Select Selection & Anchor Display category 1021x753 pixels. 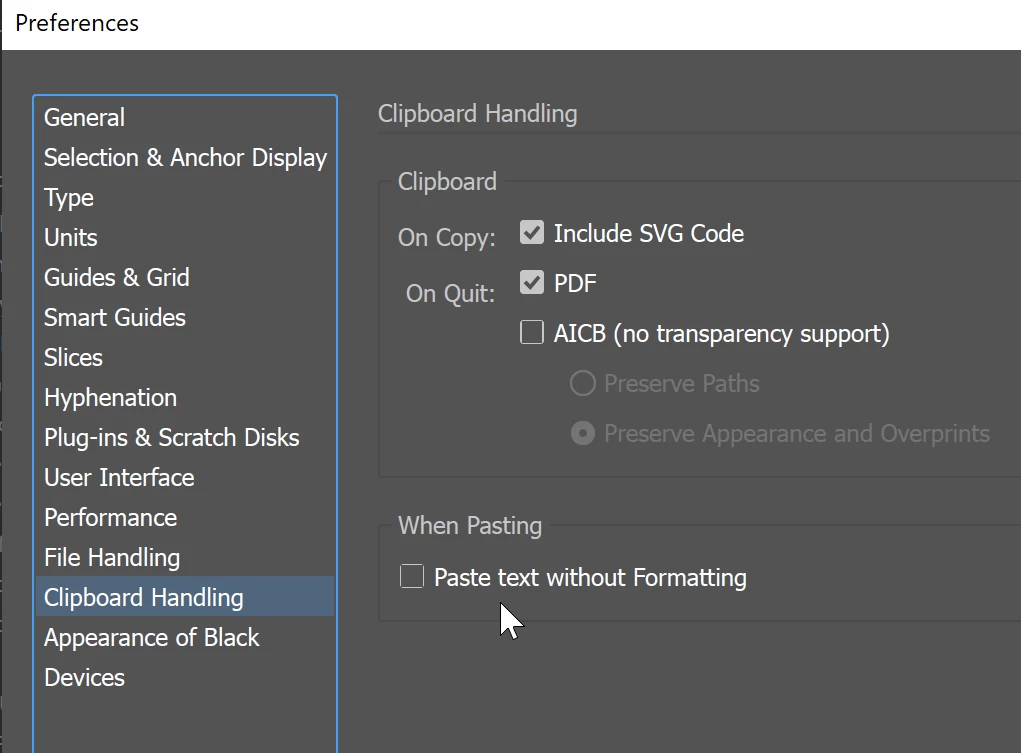[185, 158]
